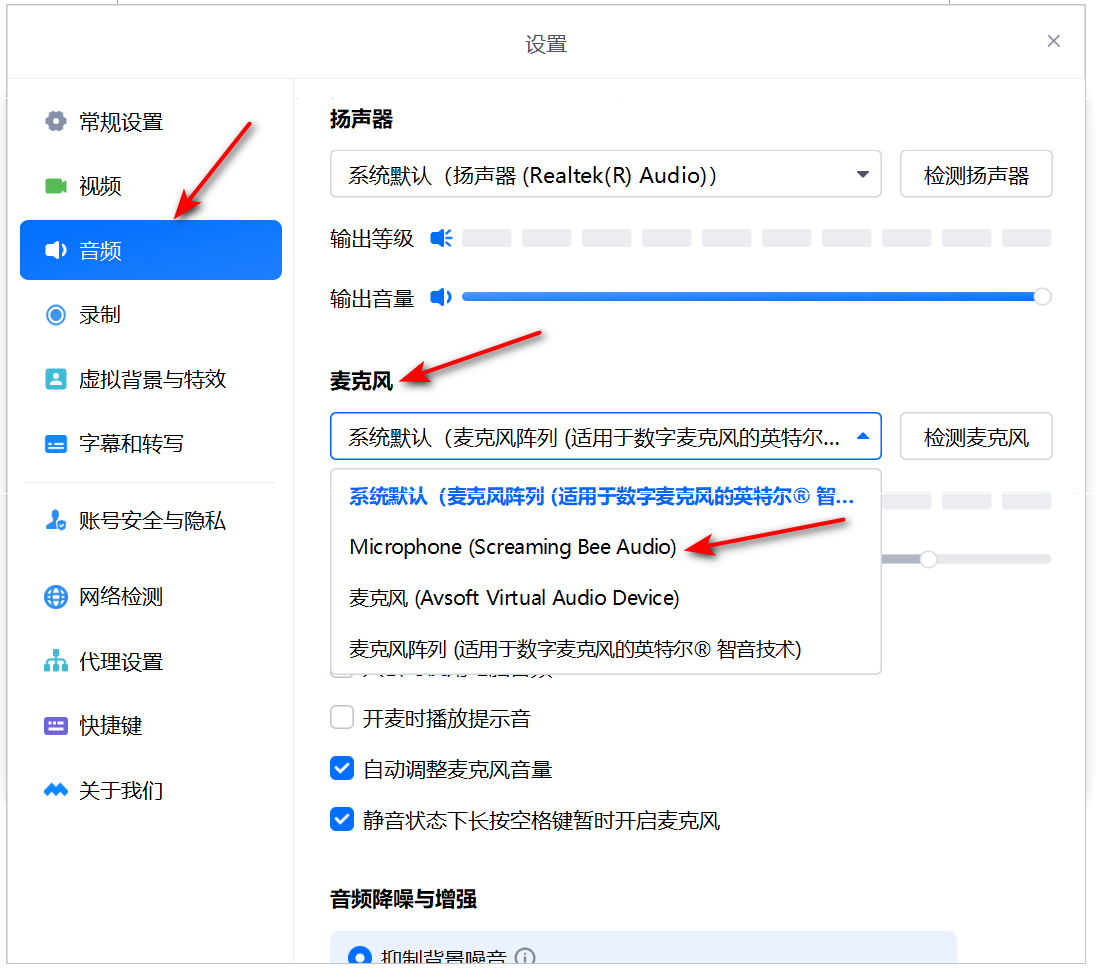Open the 账号安全与隐私 settings tab
Viewport: 1114px width, 971px height.
point(152,521)
